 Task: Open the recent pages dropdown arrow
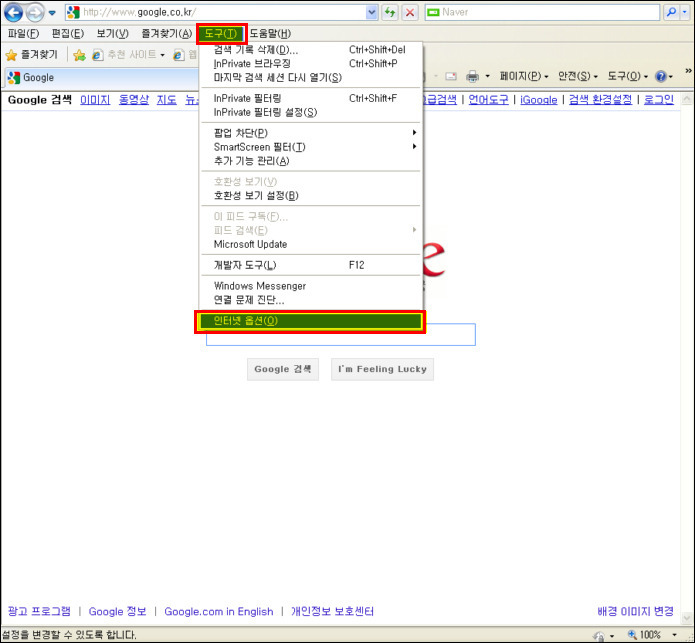52,13
